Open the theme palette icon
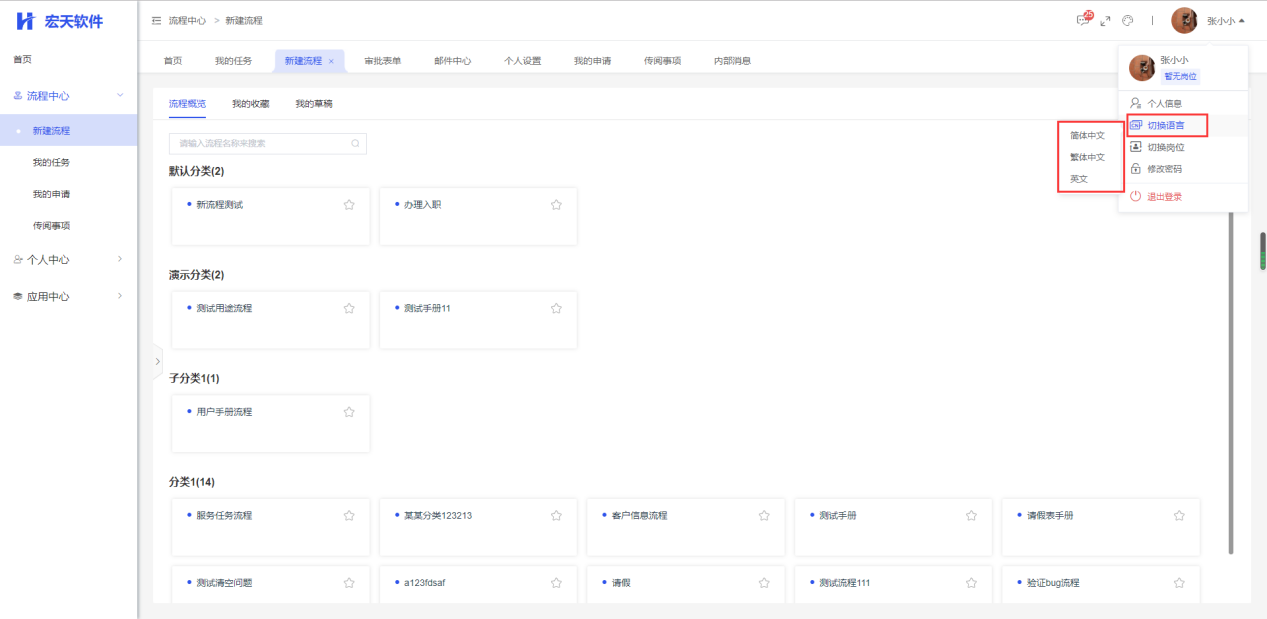 [1127, 21]
